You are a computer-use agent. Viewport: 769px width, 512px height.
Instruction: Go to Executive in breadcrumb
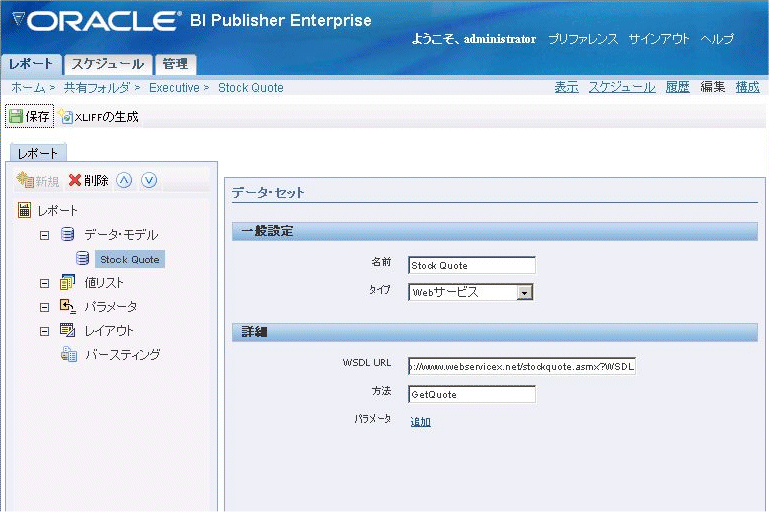(174, 88)
